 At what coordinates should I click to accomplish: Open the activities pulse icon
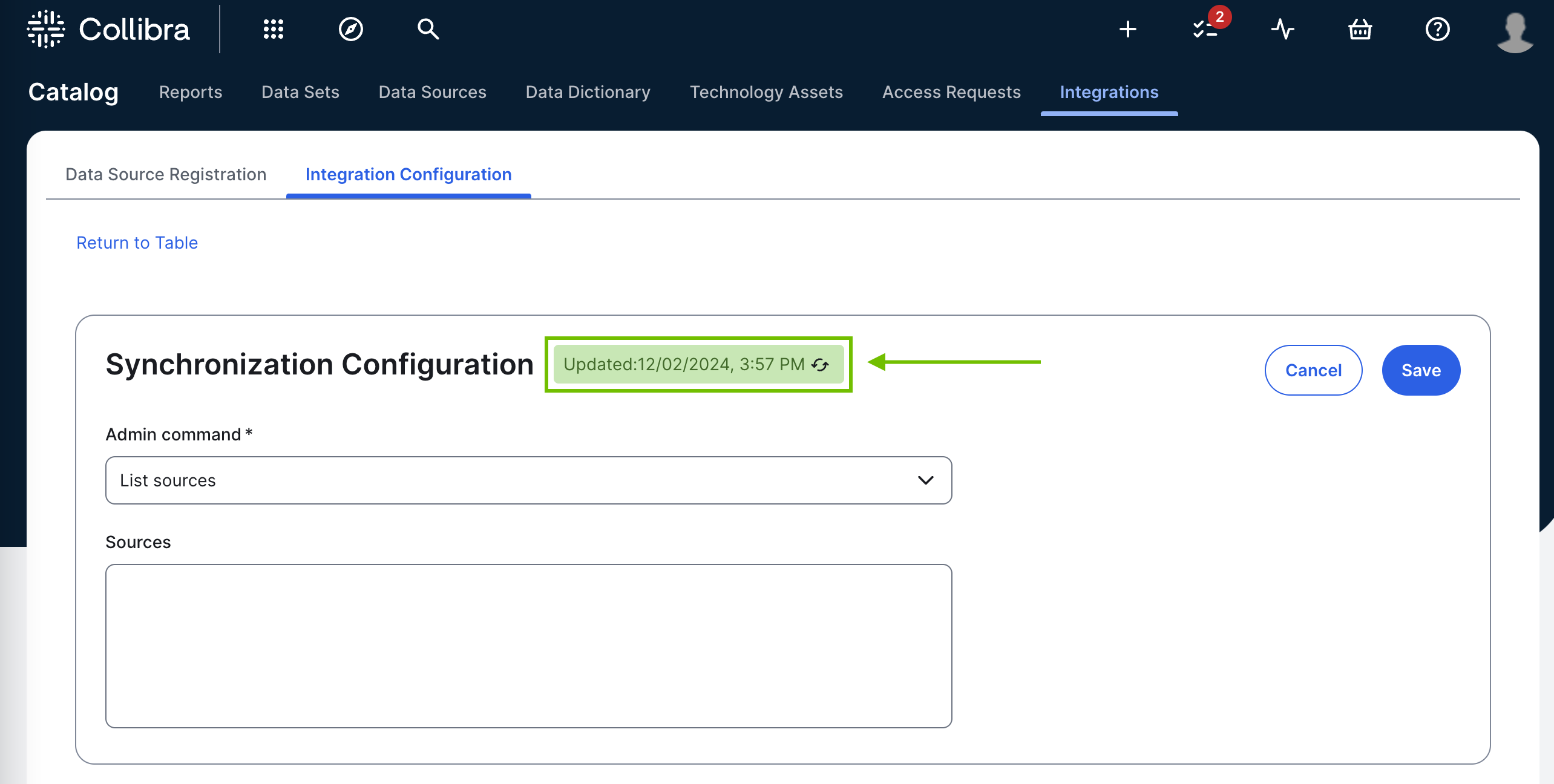point(1282,29)
